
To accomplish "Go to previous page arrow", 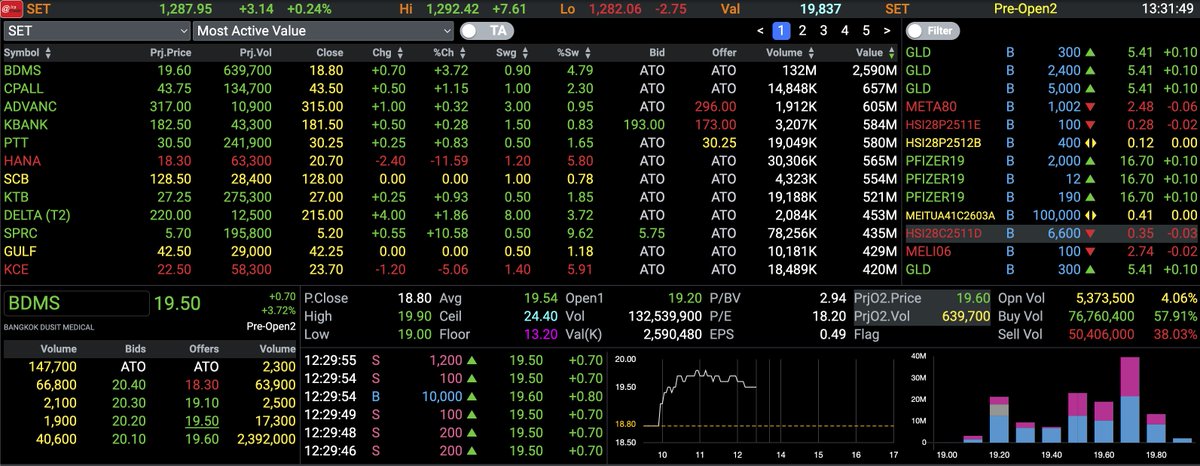I will click(762, 31).
